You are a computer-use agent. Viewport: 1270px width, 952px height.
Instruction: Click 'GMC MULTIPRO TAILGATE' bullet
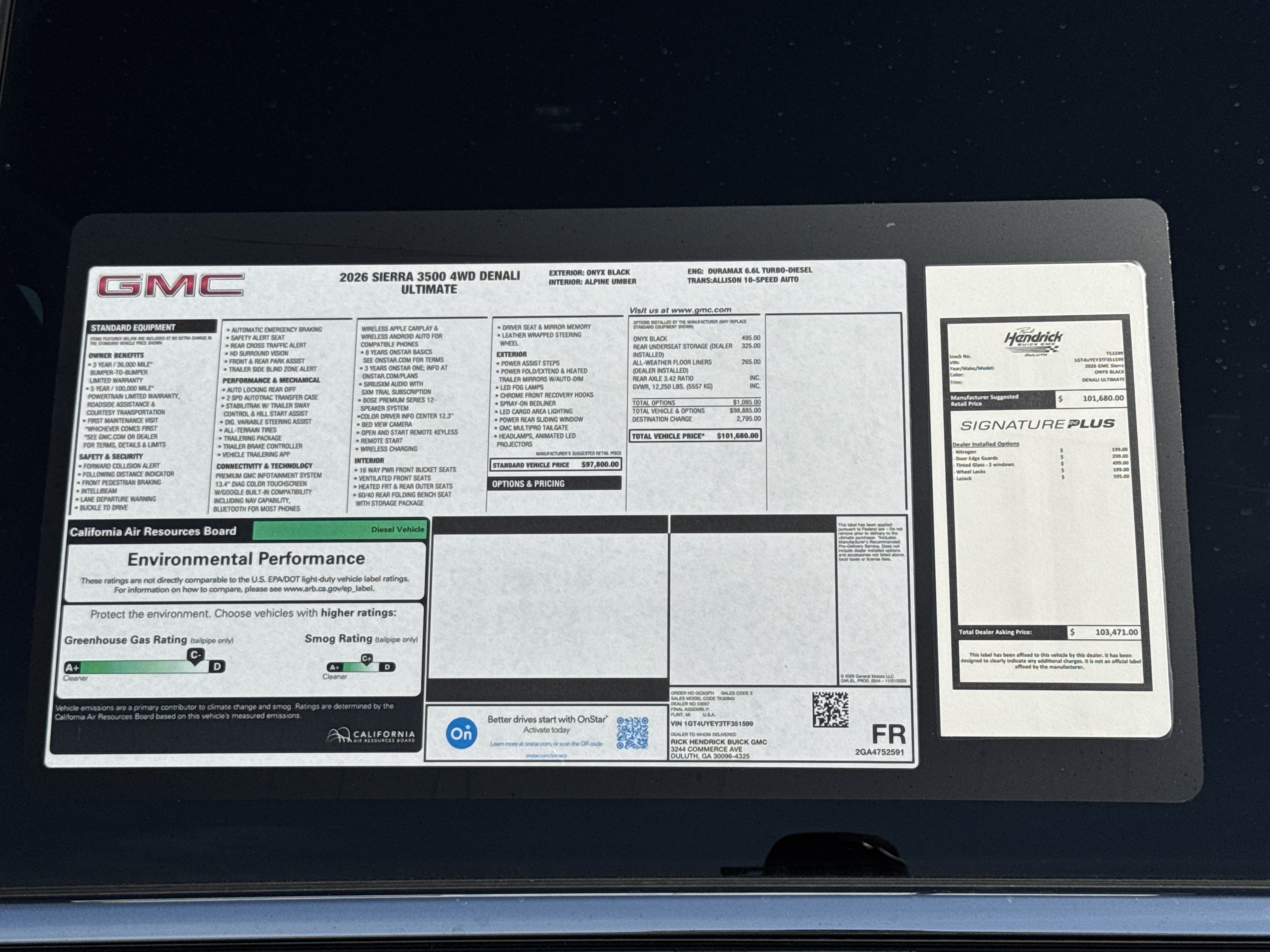tap(532, 428)
